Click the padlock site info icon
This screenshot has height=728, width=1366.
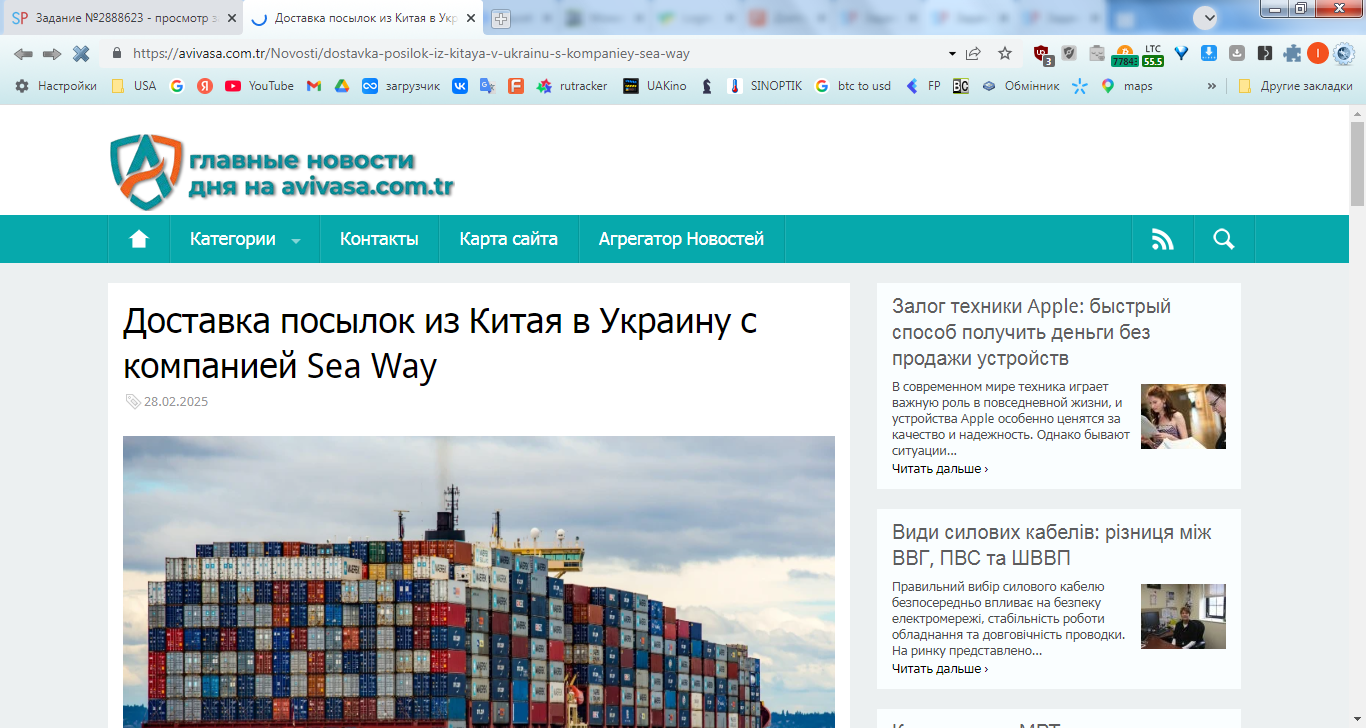tap(117, 53)
